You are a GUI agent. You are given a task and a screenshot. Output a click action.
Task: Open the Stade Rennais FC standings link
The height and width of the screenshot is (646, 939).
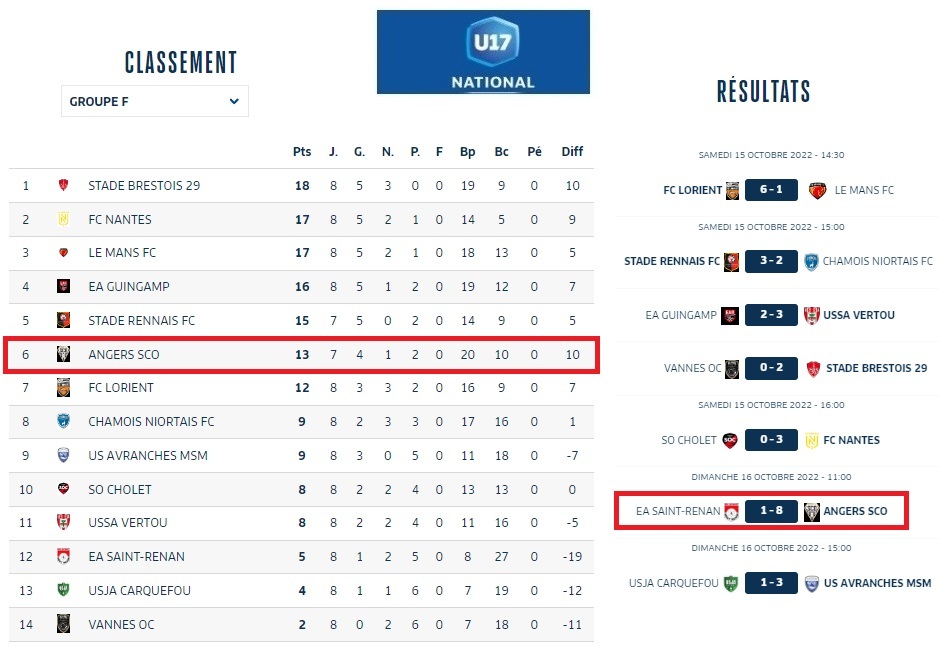(x=141, y=321)
